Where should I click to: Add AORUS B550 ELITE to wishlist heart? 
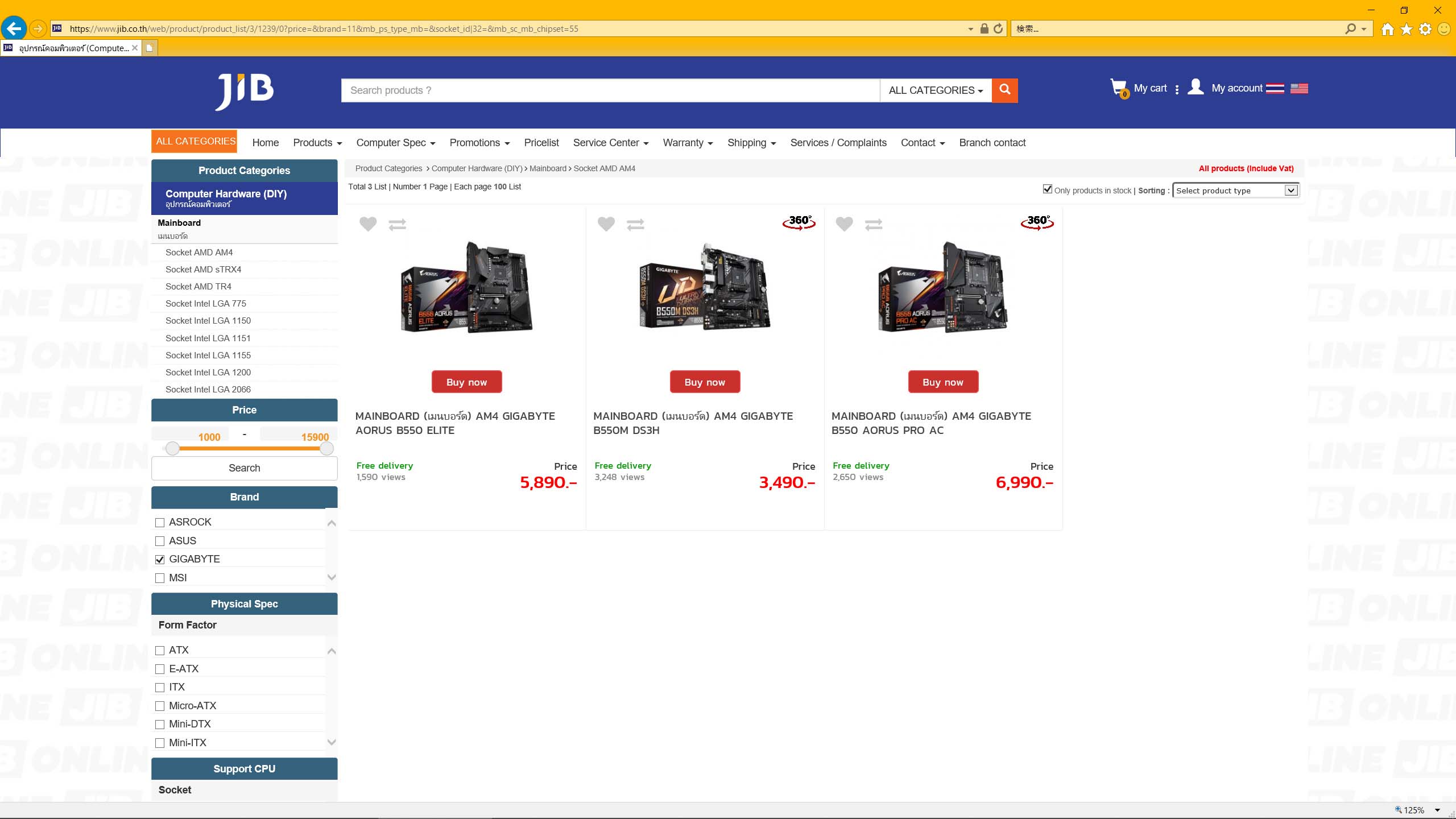pyautogui.click(x=368, y=224)
